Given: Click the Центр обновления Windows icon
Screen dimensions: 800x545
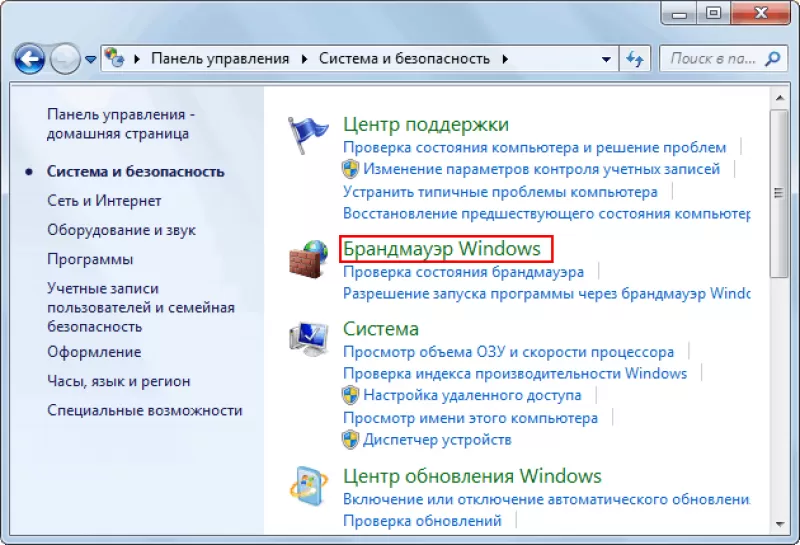Looking at the screenshot, I should (x=308, y=486).
